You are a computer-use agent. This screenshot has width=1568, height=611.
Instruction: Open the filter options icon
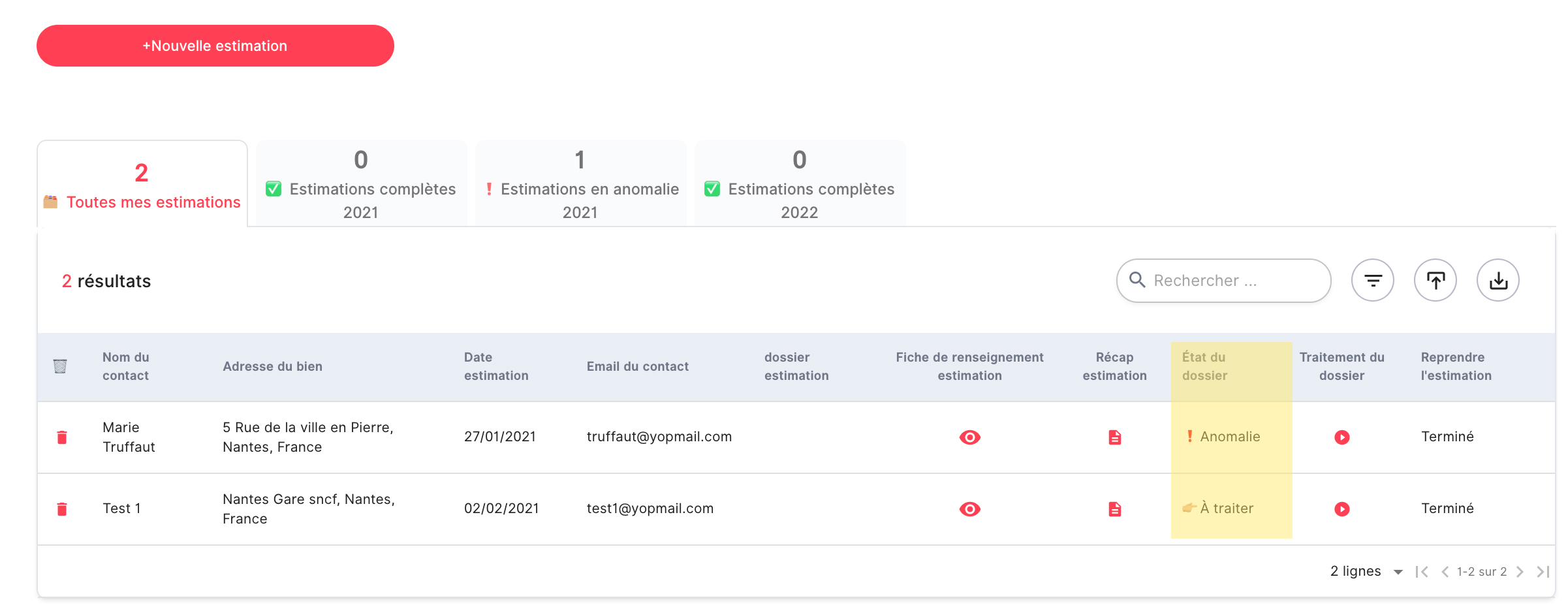point(1373,281)
